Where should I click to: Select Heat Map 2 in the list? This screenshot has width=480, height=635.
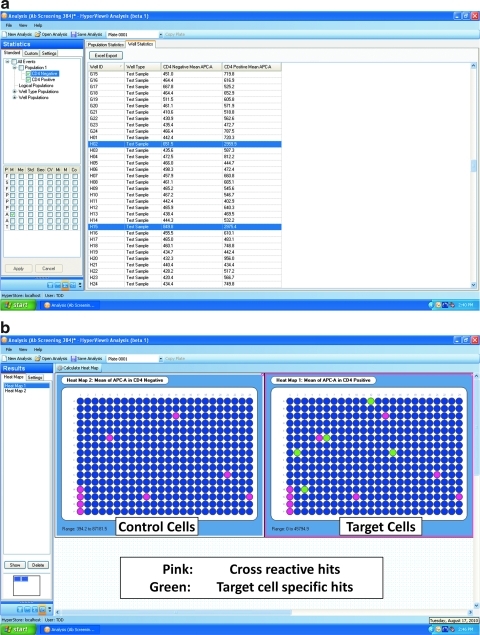click(x=15, y=391)
